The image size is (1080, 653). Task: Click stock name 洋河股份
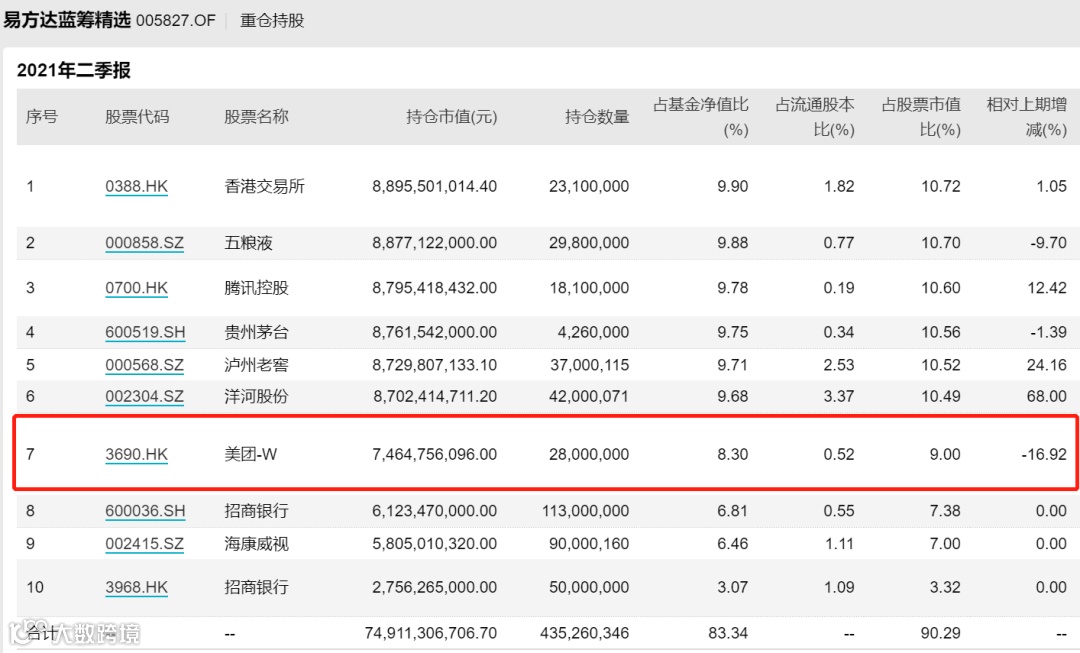coord(256,396)
